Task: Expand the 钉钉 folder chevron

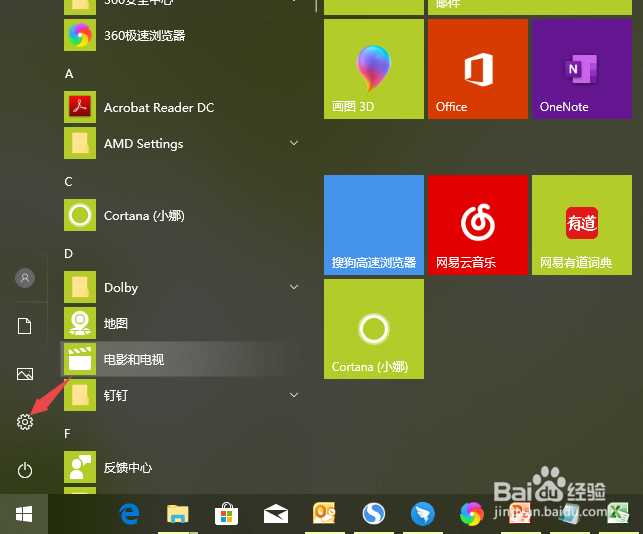Action: coord(294,395)
